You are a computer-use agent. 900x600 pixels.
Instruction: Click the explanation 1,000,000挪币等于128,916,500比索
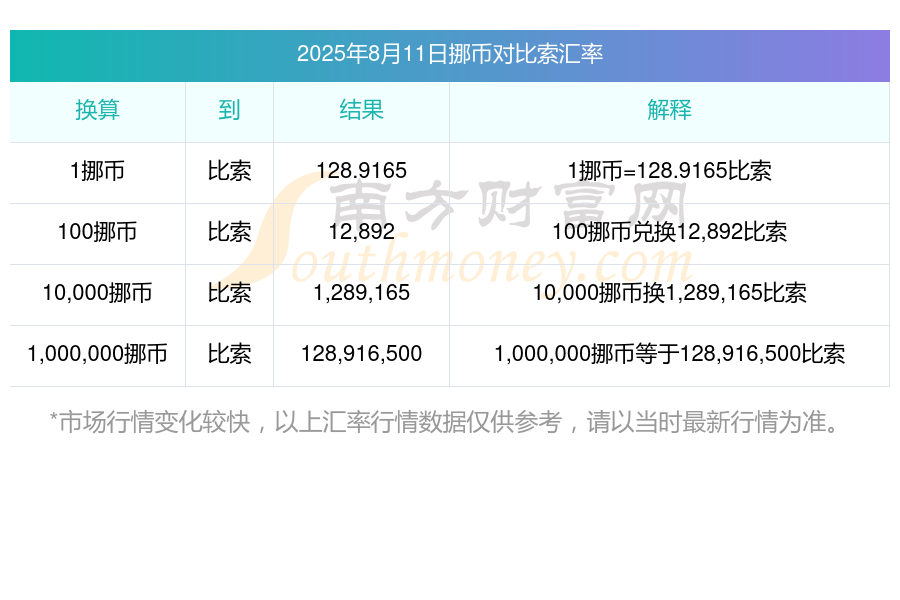pos(669,354)
